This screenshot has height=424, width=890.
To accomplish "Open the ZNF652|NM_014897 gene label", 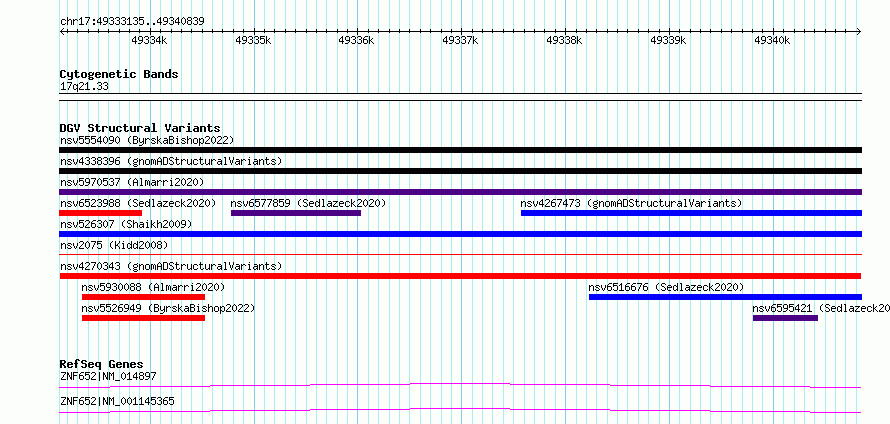I will coord(108,376).
